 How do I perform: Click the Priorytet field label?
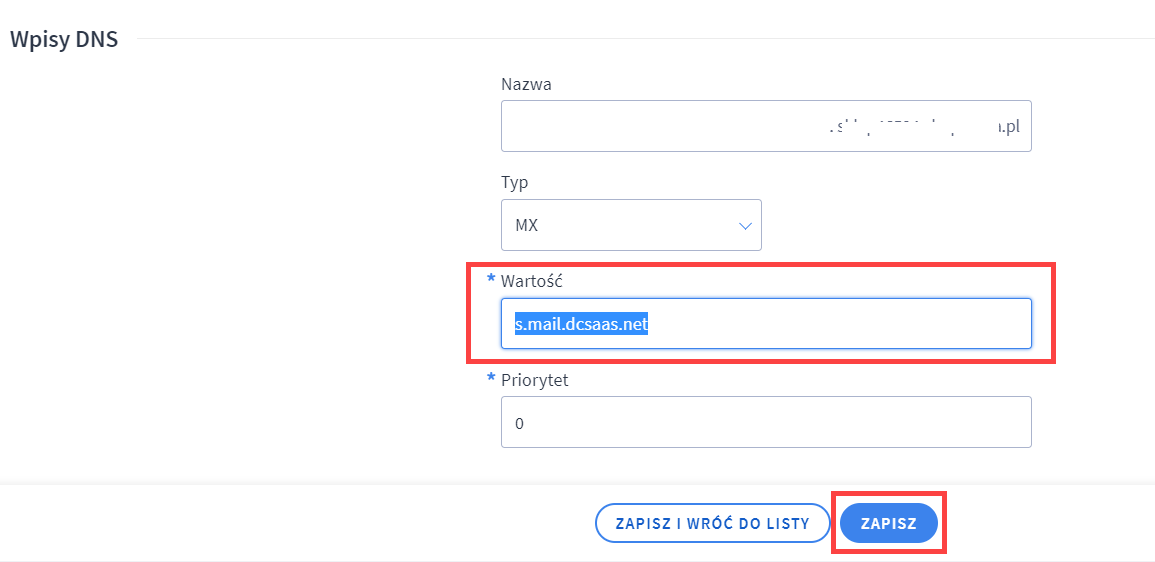[x=535, y=380]
